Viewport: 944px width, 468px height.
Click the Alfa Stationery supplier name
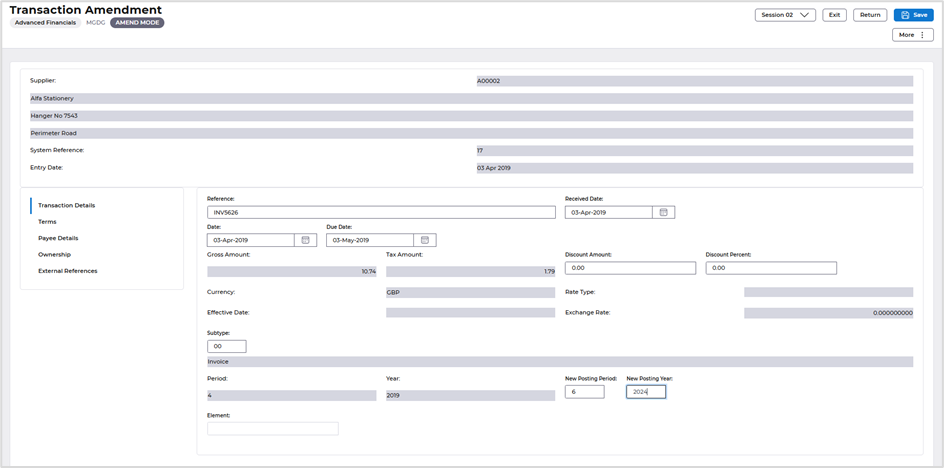point(471,98)
